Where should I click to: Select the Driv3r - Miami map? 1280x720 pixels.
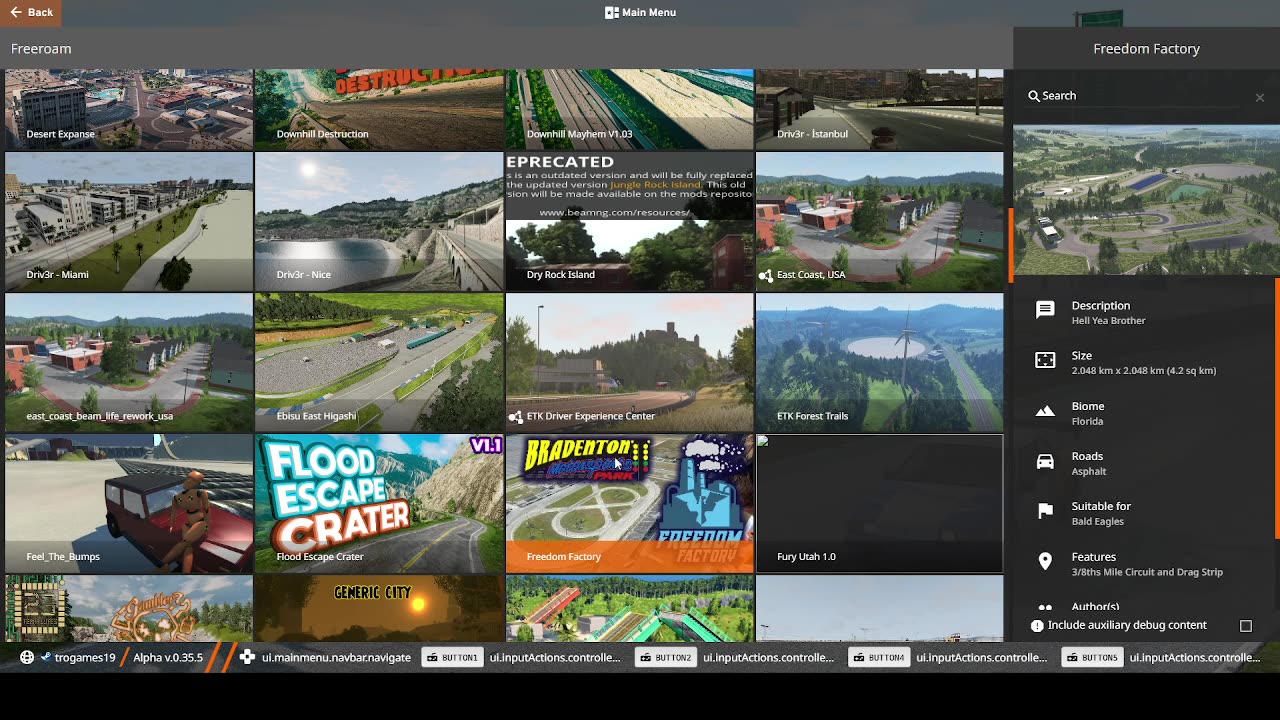(x=129, y=221)
